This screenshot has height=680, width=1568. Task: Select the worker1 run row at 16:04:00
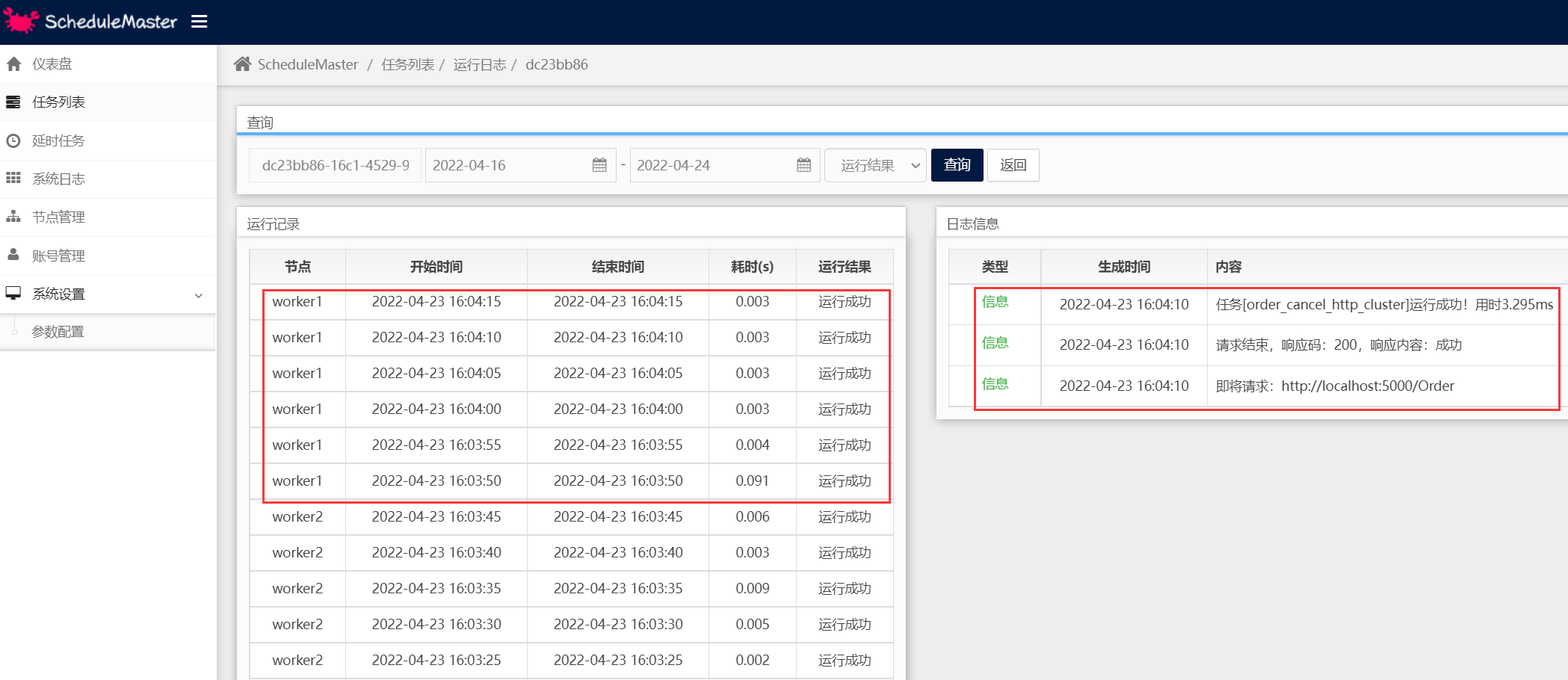[572, 409]
